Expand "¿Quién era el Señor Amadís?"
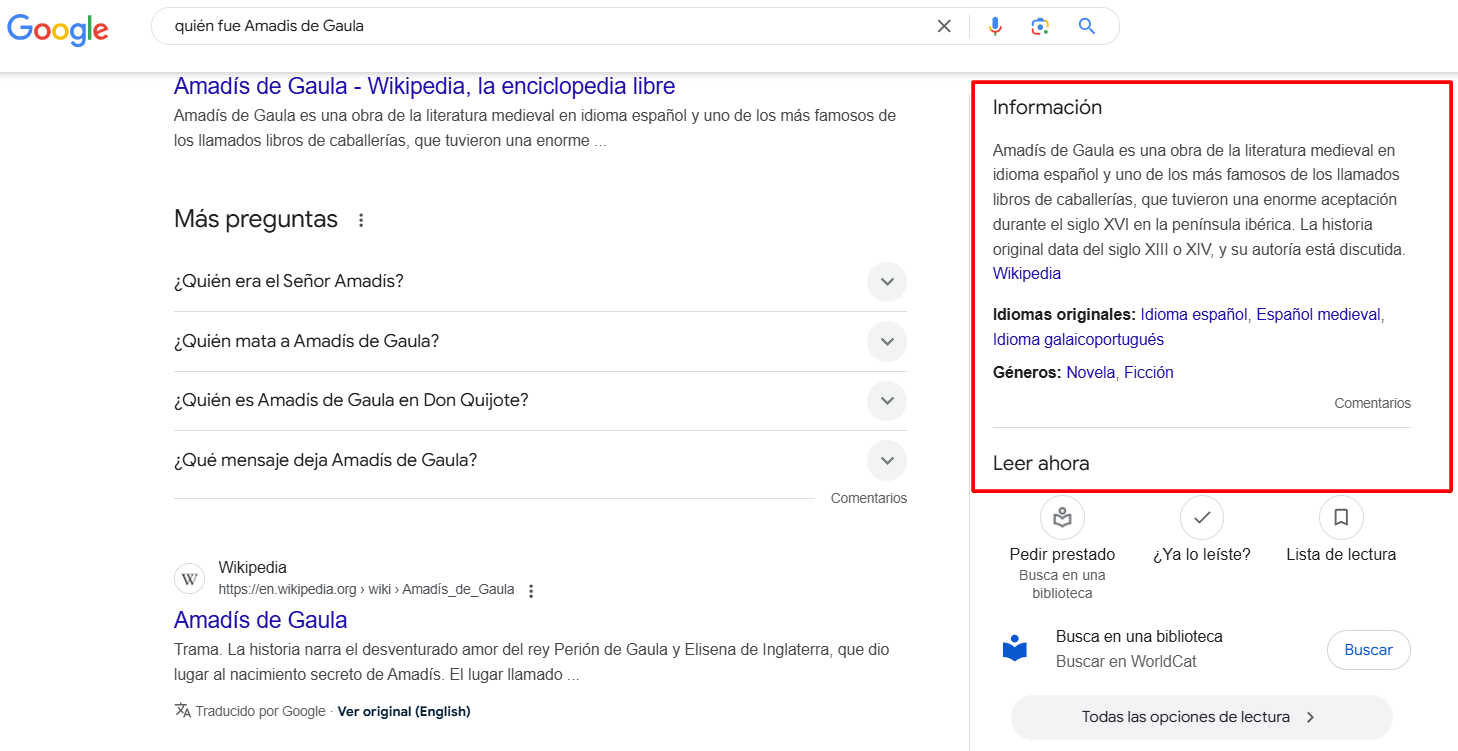 click(x=886, y=282)
